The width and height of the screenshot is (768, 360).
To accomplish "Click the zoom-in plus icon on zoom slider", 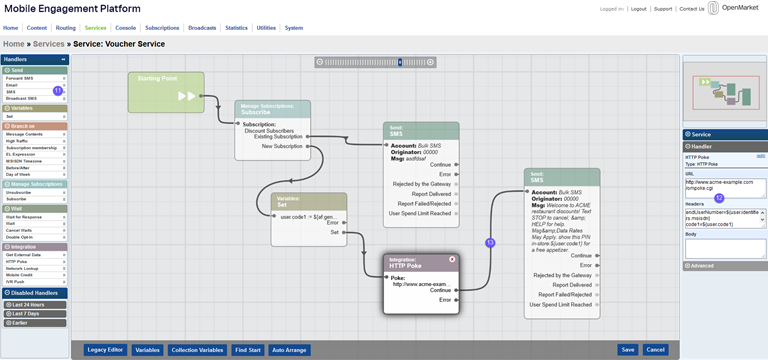I will point(430,62).
